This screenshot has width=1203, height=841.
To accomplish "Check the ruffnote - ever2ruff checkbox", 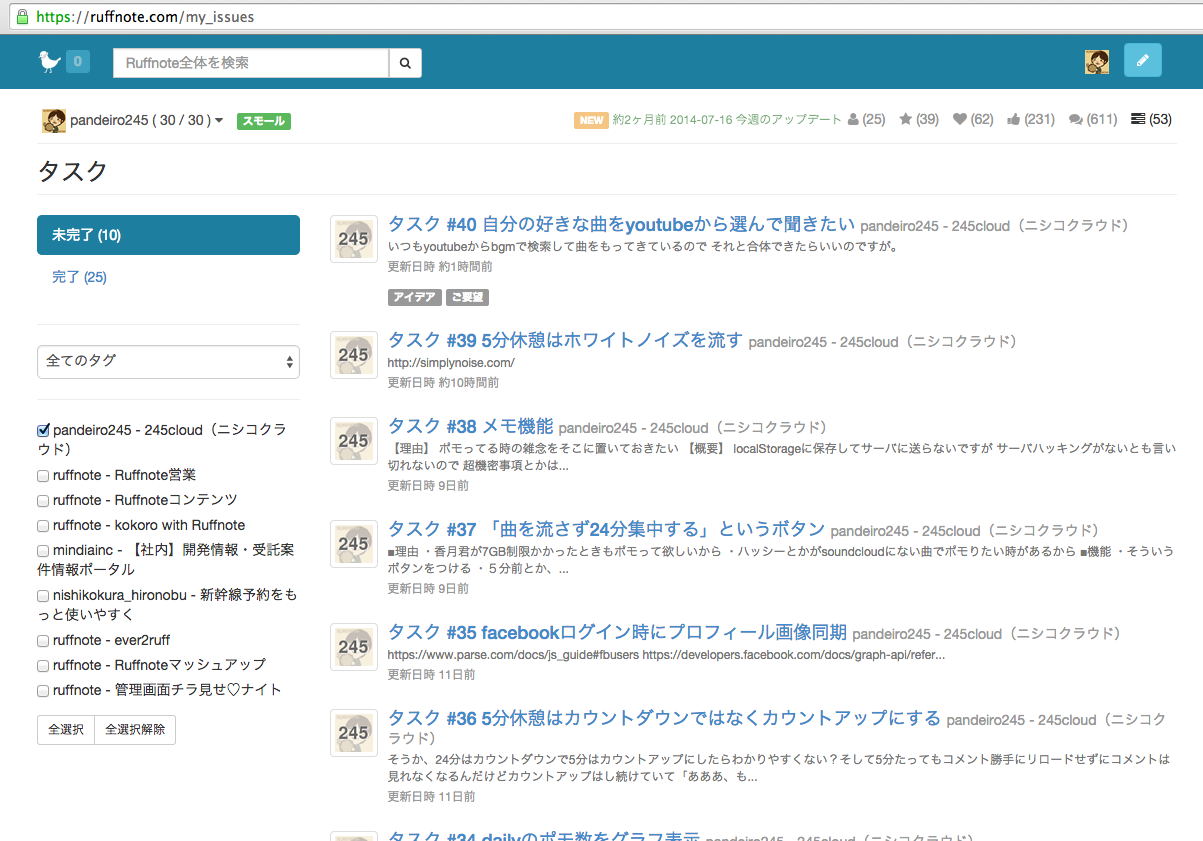I will coord(43,641).
